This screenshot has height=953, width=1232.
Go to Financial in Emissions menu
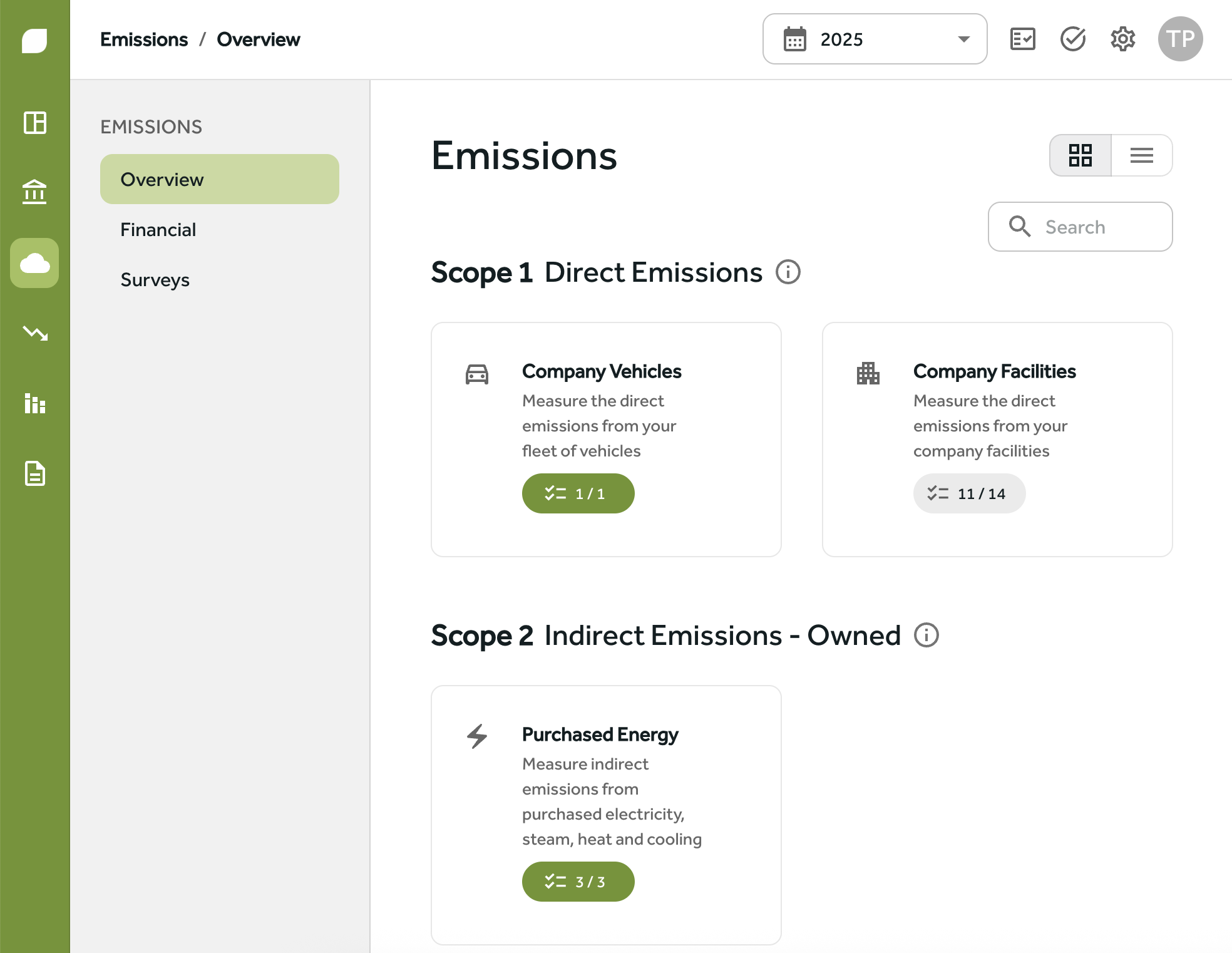[158, 230]
